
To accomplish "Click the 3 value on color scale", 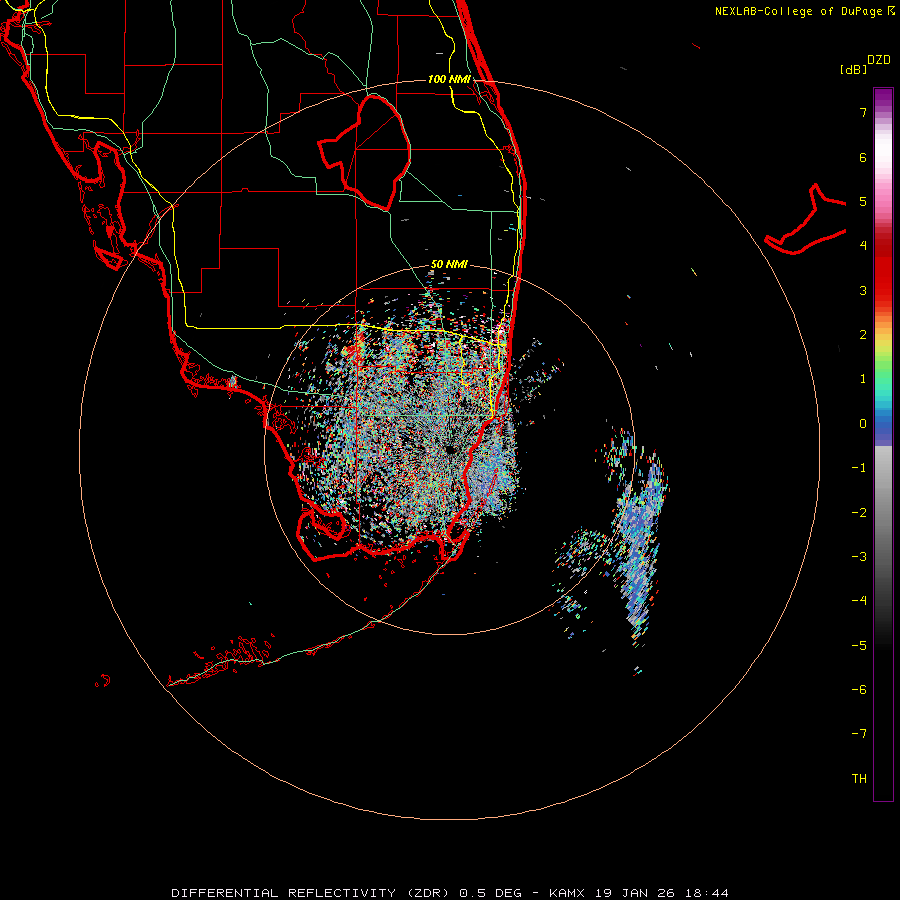I will pos(863,290).
